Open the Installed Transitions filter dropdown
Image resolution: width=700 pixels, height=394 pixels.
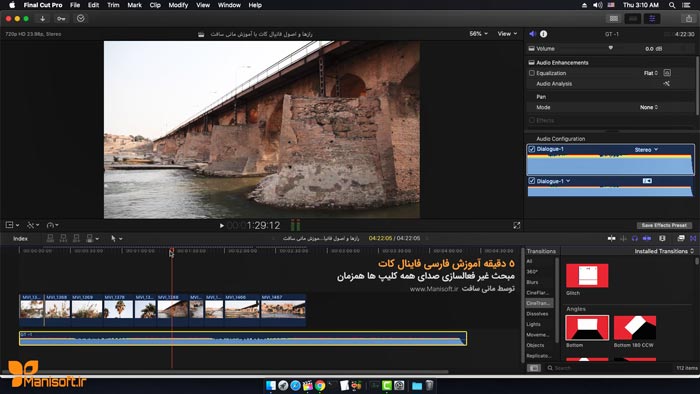point(664,251)
